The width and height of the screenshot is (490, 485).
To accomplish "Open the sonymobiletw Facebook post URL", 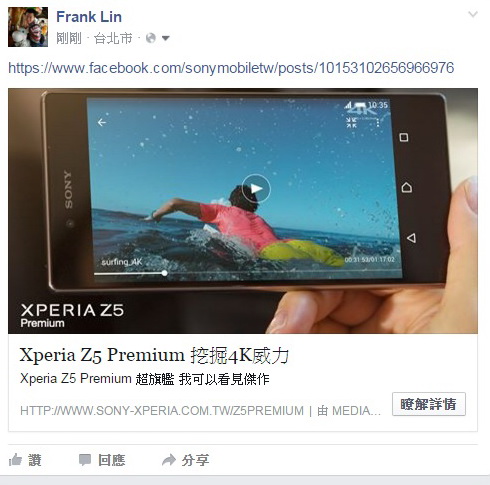I will click(231, 68).
